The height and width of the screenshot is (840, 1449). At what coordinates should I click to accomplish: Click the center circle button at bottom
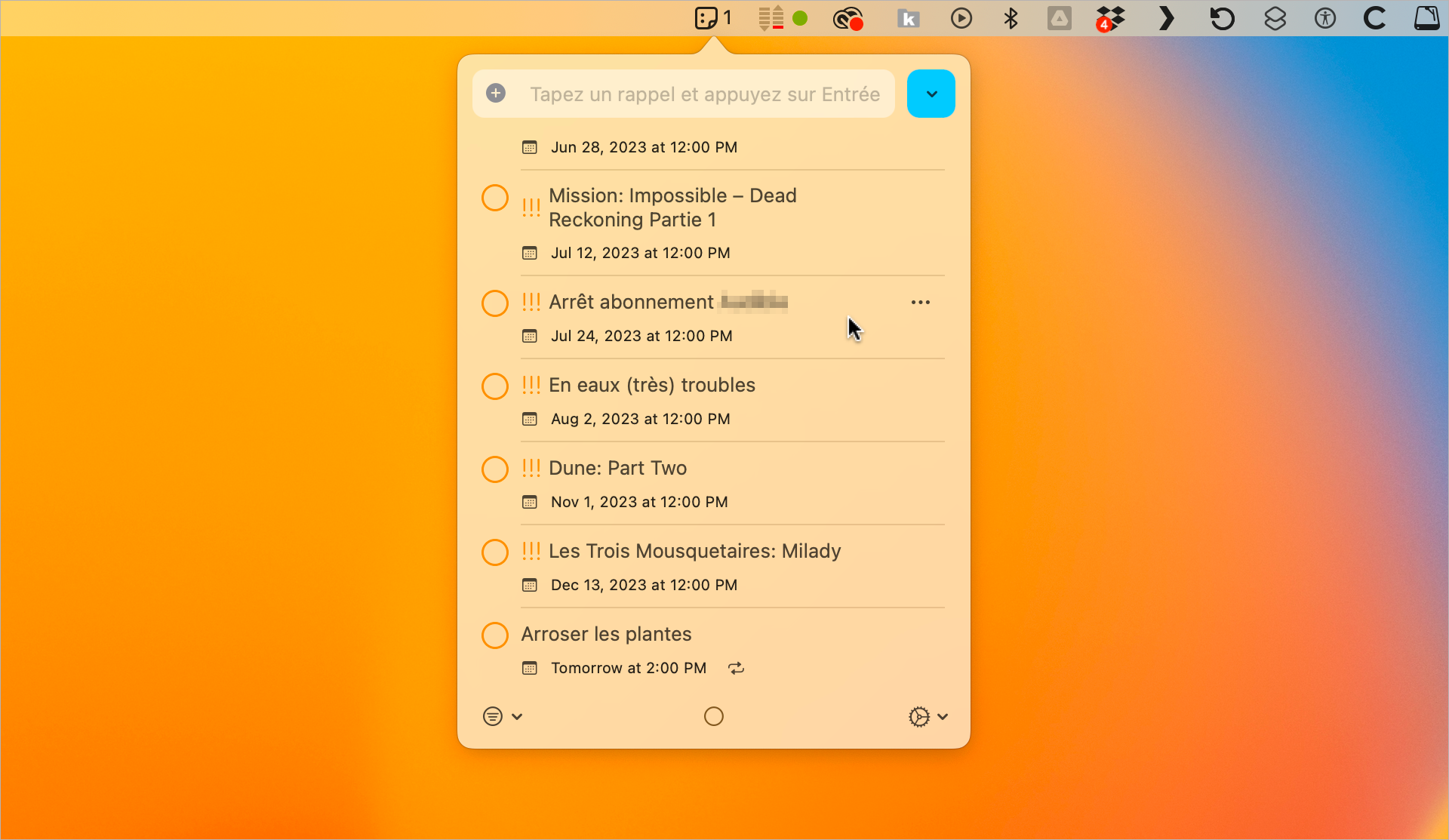713,716
